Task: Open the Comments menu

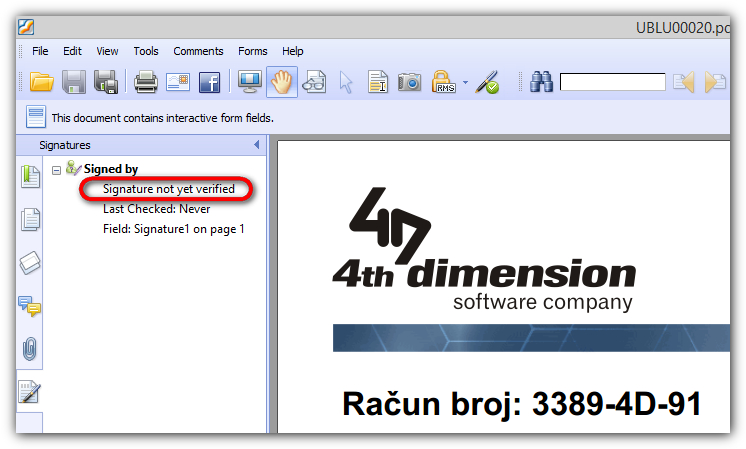Action: [198, 51]
